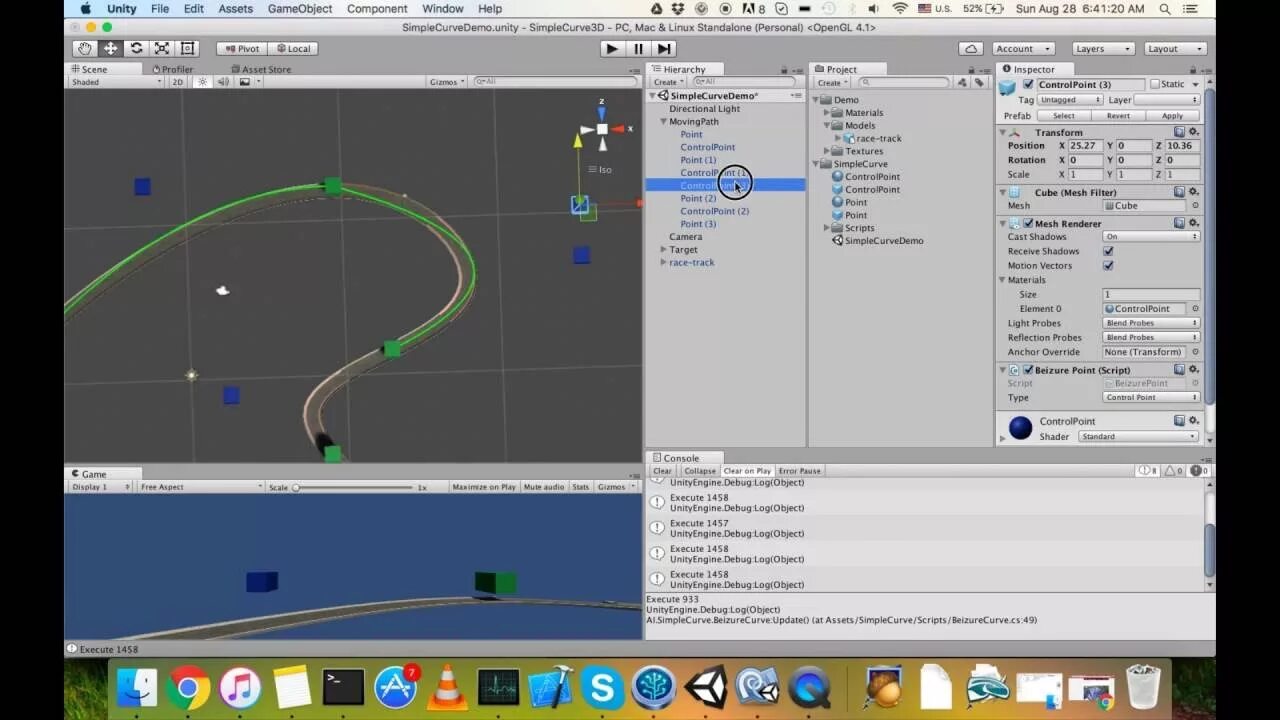Open the Cast Shadows dropdown
This screenshot has width=1280, height=720.
[1151, 237]
